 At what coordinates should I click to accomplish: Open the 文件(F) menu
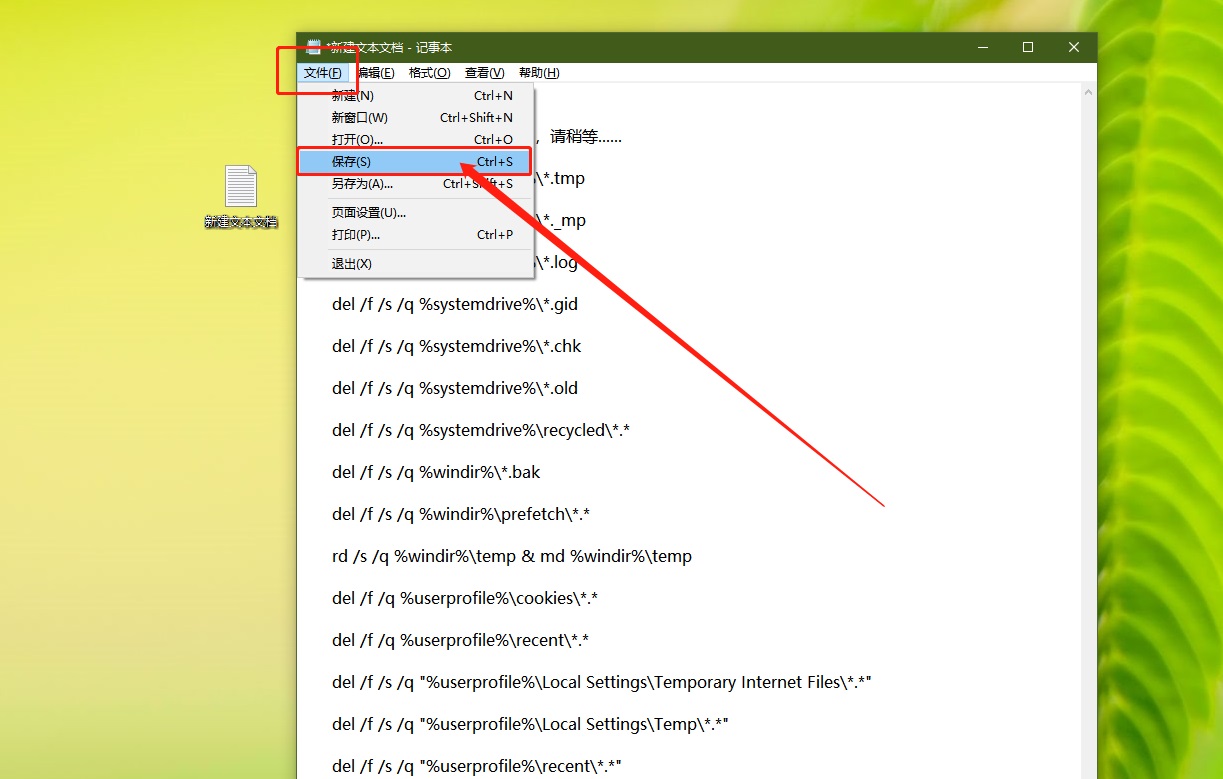(323, 73)
